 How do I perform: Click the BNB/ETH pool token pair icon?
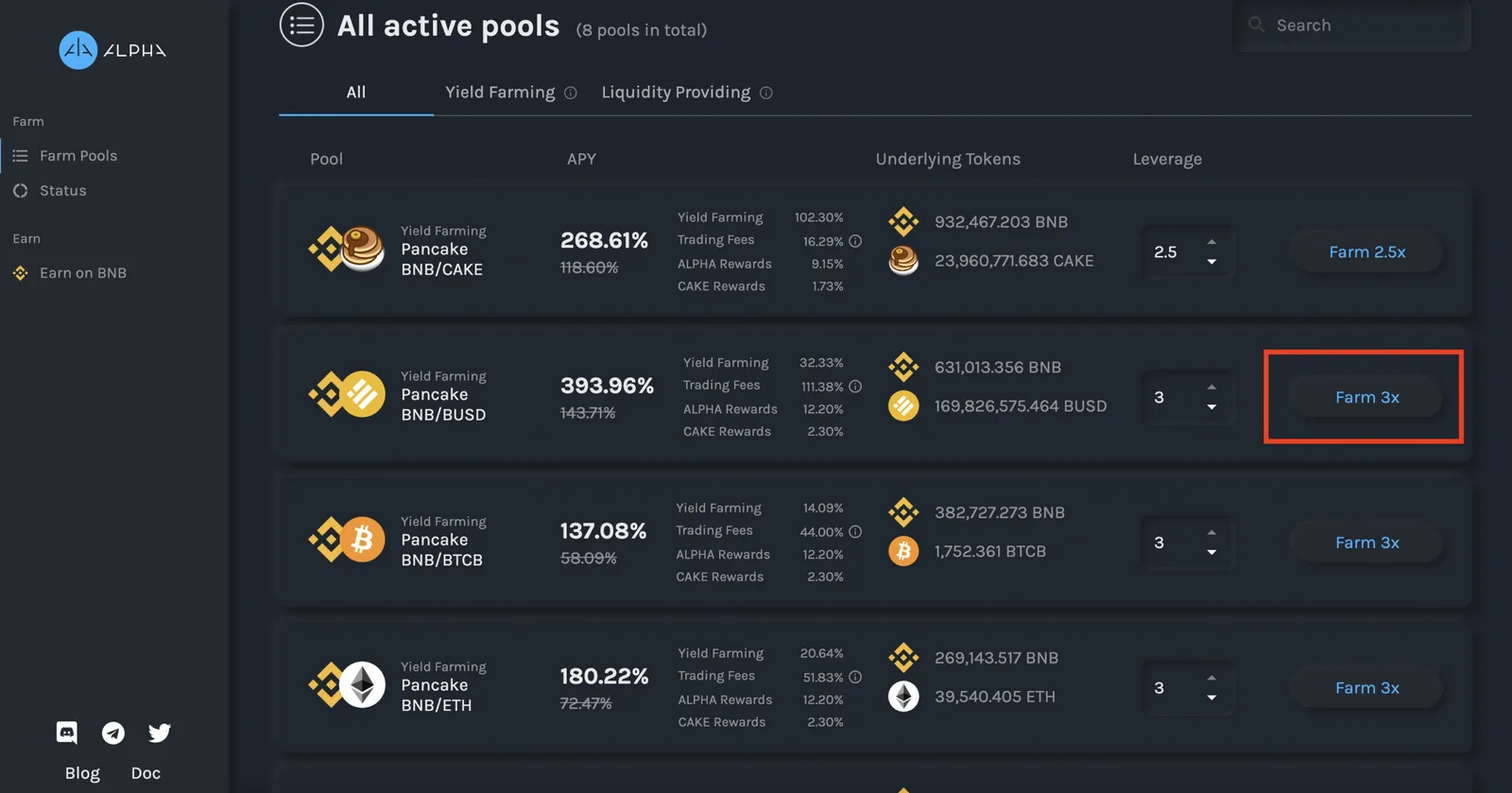click(x=347, y=685)
